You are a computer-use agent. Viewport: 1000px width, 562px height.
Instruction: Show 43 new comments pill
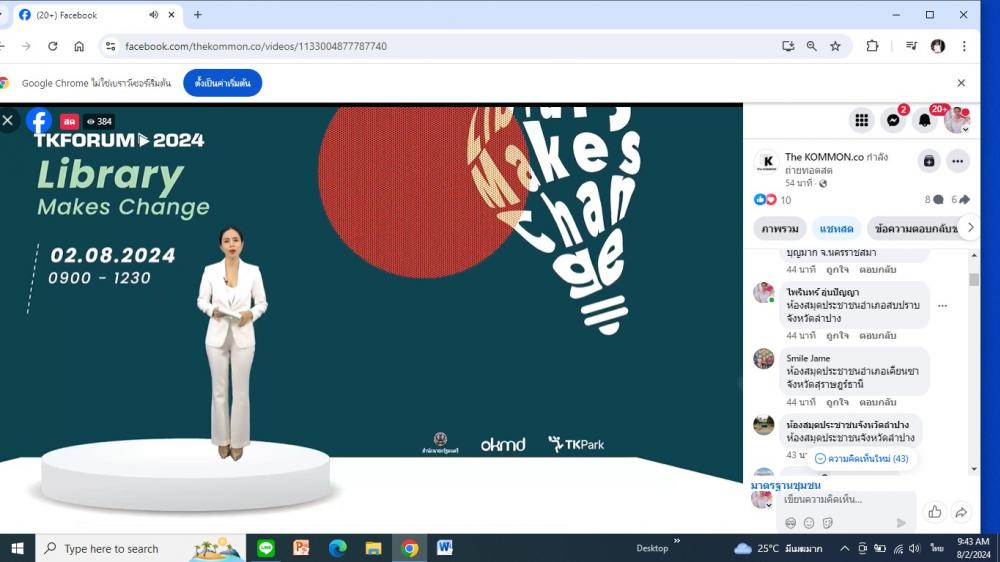[862, 459]
